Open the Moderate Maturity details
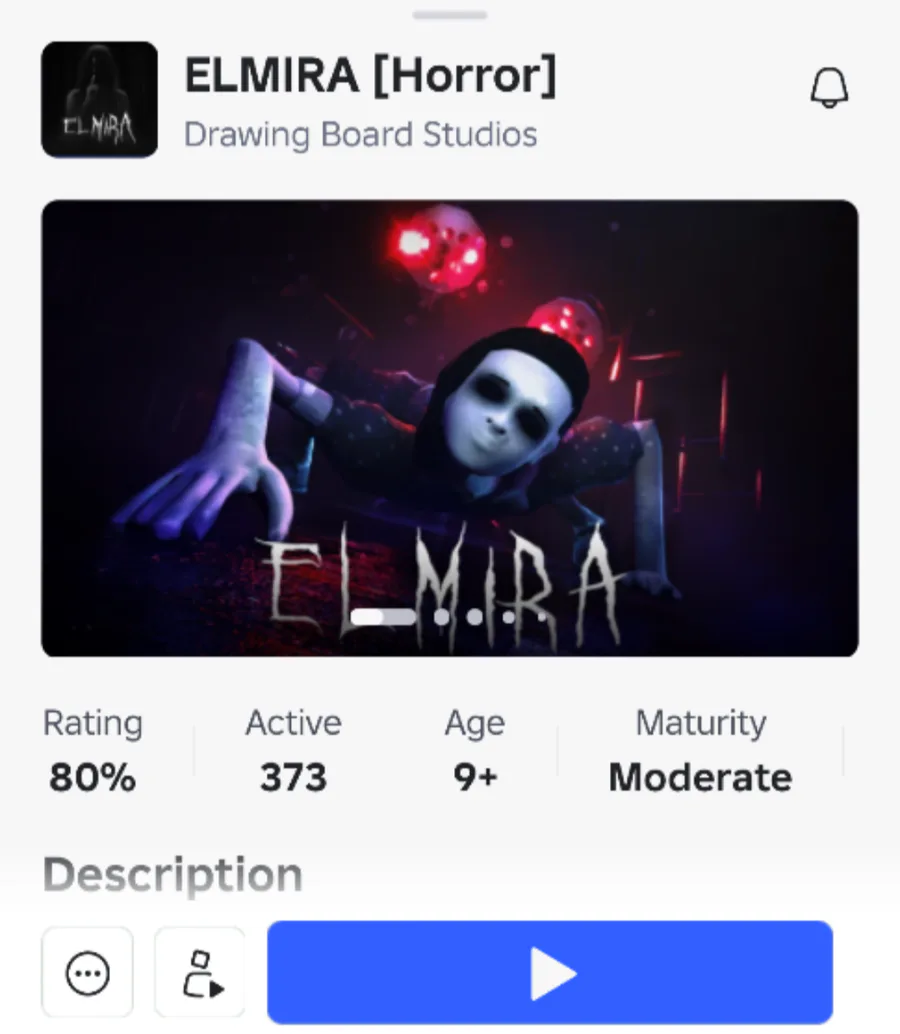The width and height of the screenshot is (900, 1034). click(x=700, y=750)
